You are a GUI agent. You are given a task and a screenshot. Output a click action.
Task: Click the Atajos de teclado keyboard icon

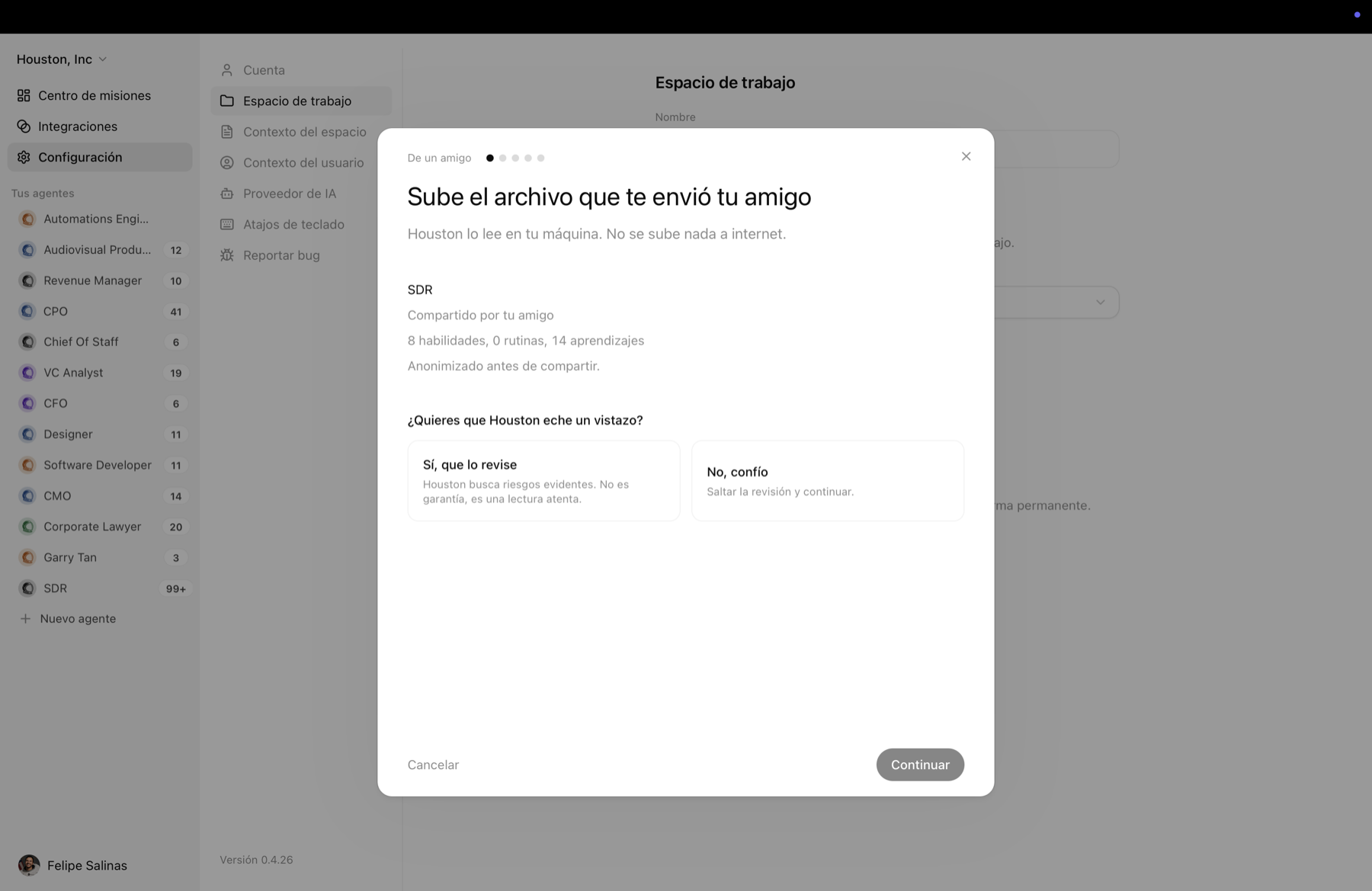click(227, 224)
